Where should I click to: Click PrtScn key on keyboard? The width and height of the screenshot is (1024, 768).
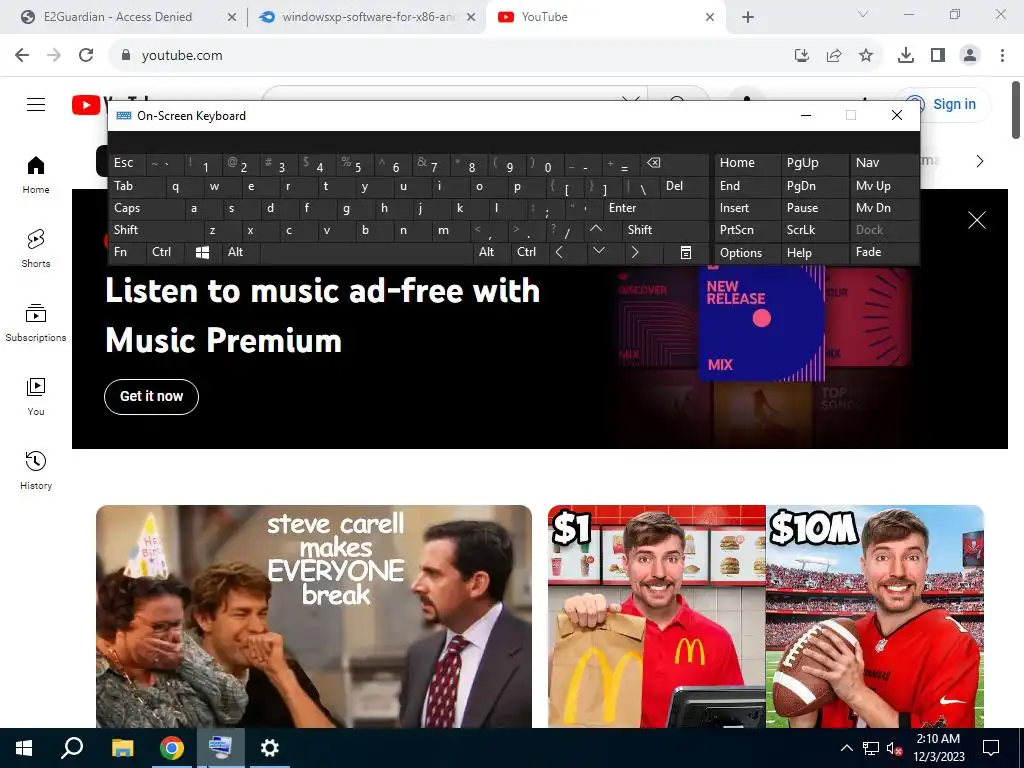[x=747, y=230]
